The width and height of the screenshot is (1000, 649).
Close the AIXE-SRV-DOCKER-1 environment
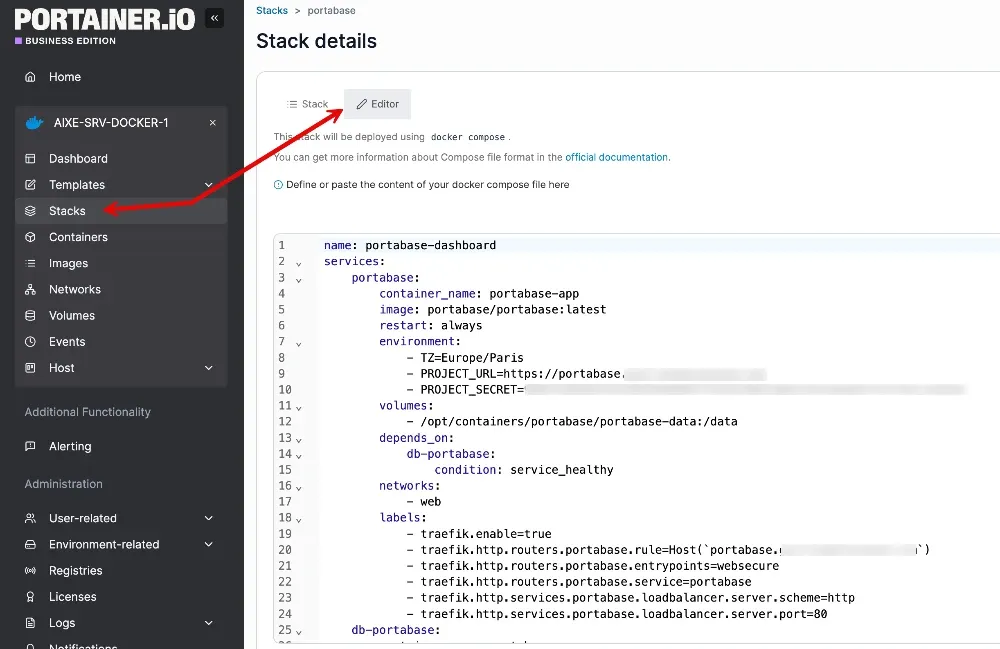(x=212, y=122)
